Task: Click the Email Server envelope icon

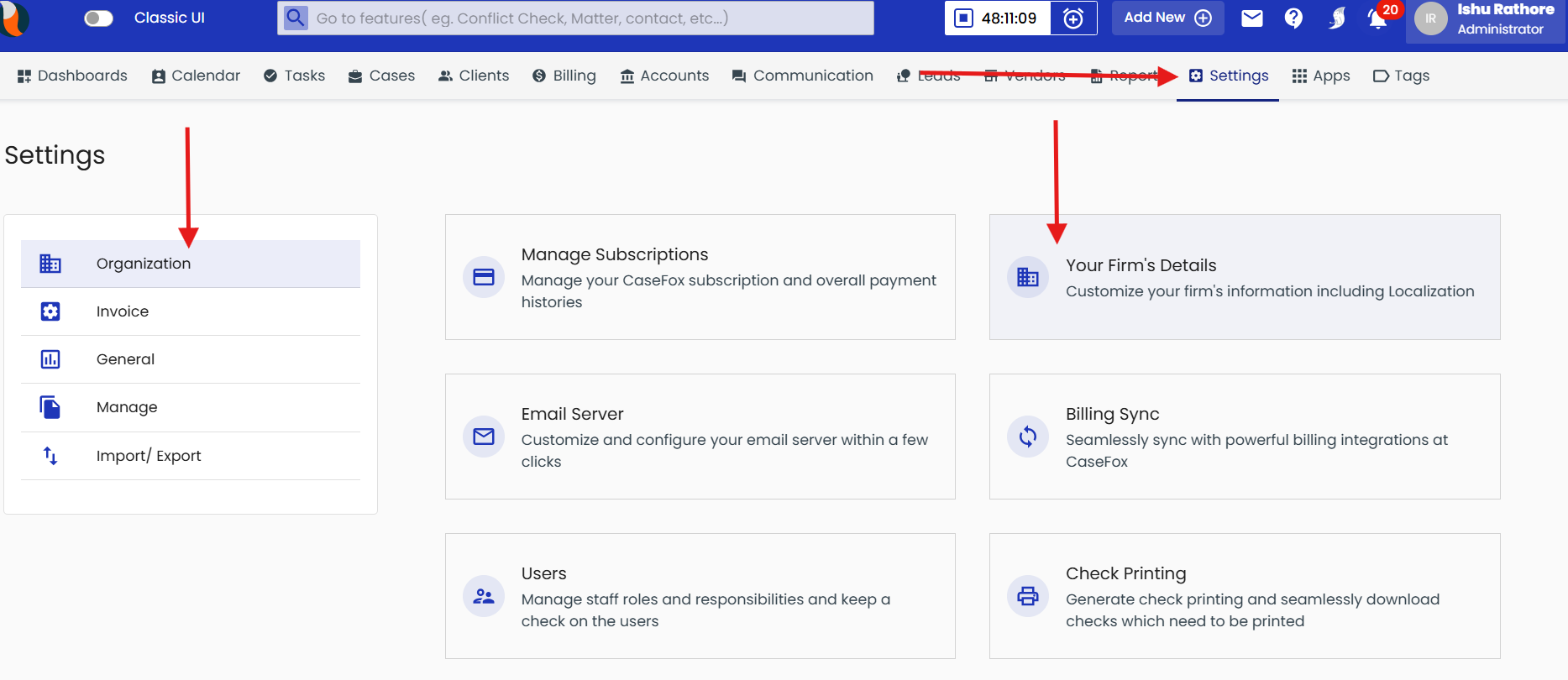Action: pyautogui.click(x=484, y=437)
